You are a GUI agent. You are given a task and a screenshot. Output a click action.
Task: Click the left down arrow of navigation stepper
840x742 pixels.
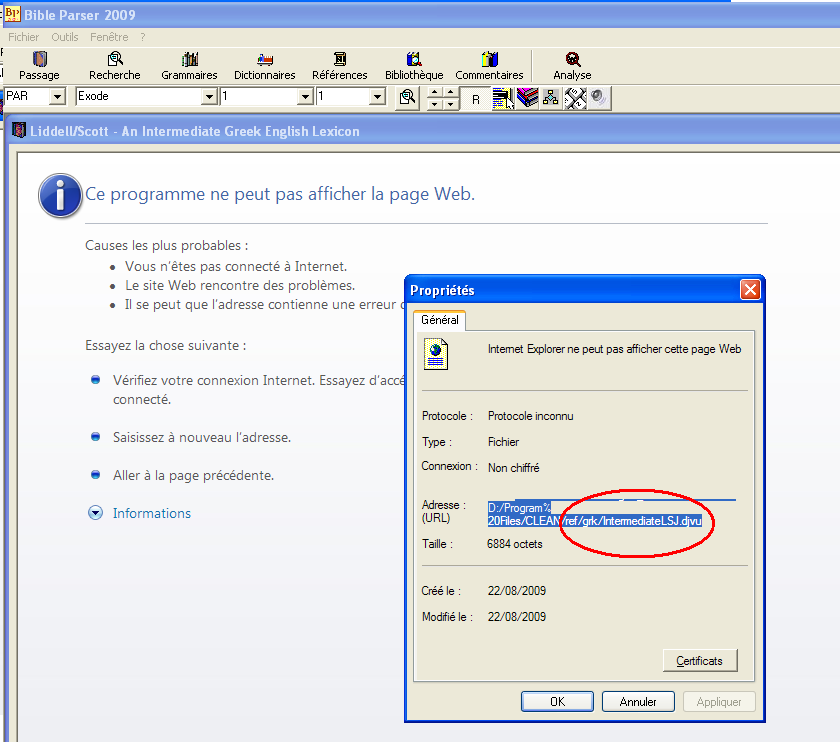434,104
